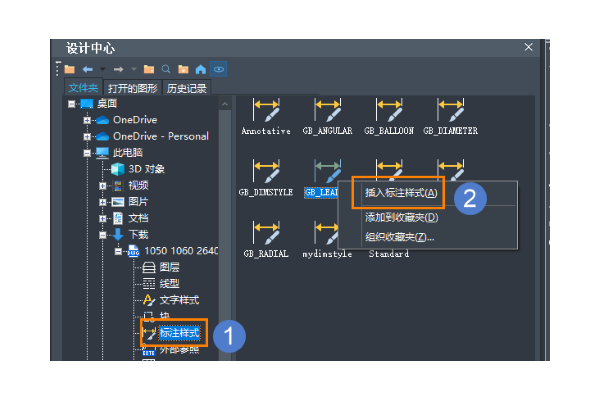Select the 此电脑 label
The height and width of the screenshot is (400, 600).
pyautogui.click(x=127, y=153)
